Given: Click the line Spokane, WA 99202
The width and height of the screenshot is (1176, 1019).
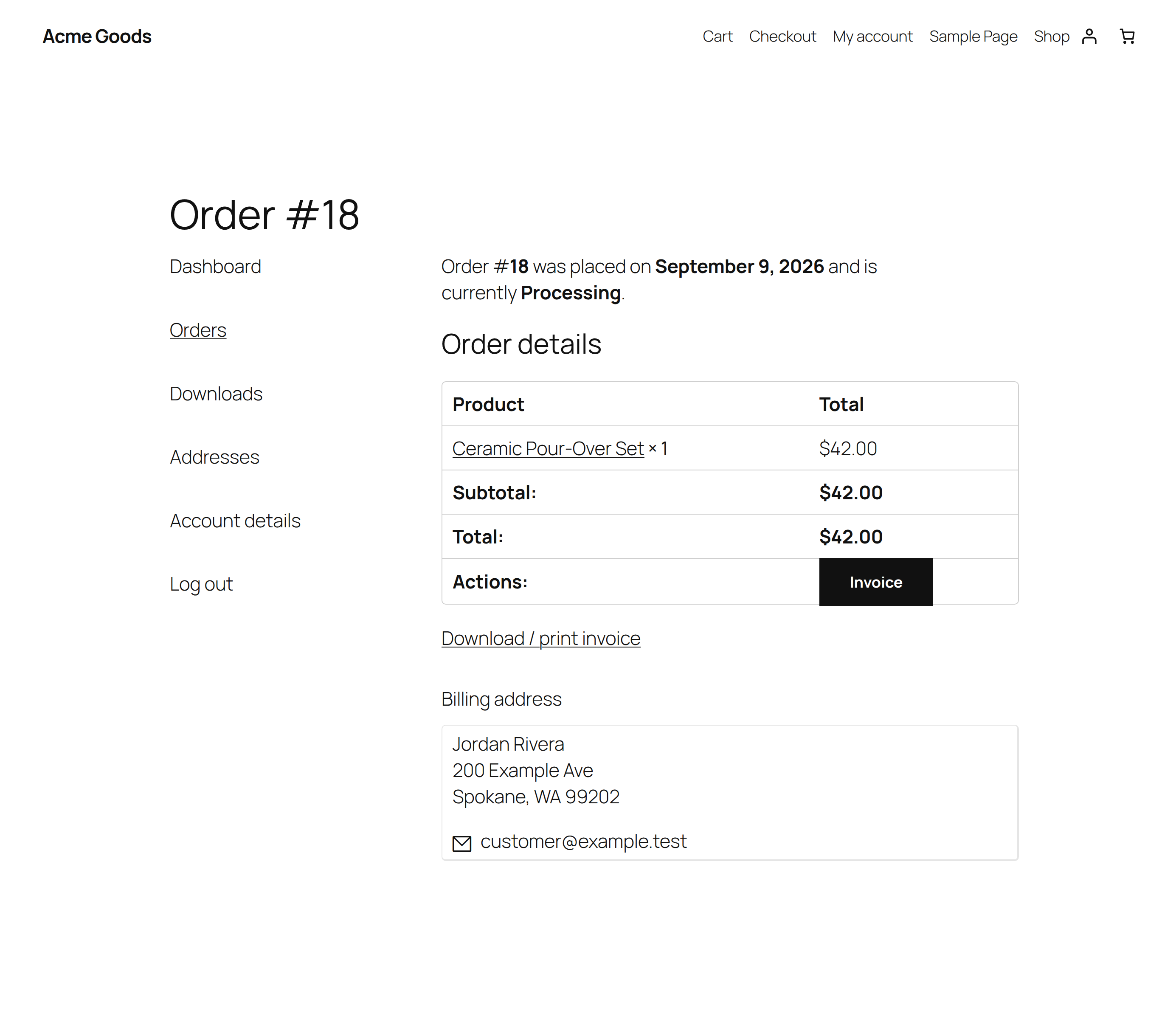Looking at the screenshot, I should click(536, 797).
